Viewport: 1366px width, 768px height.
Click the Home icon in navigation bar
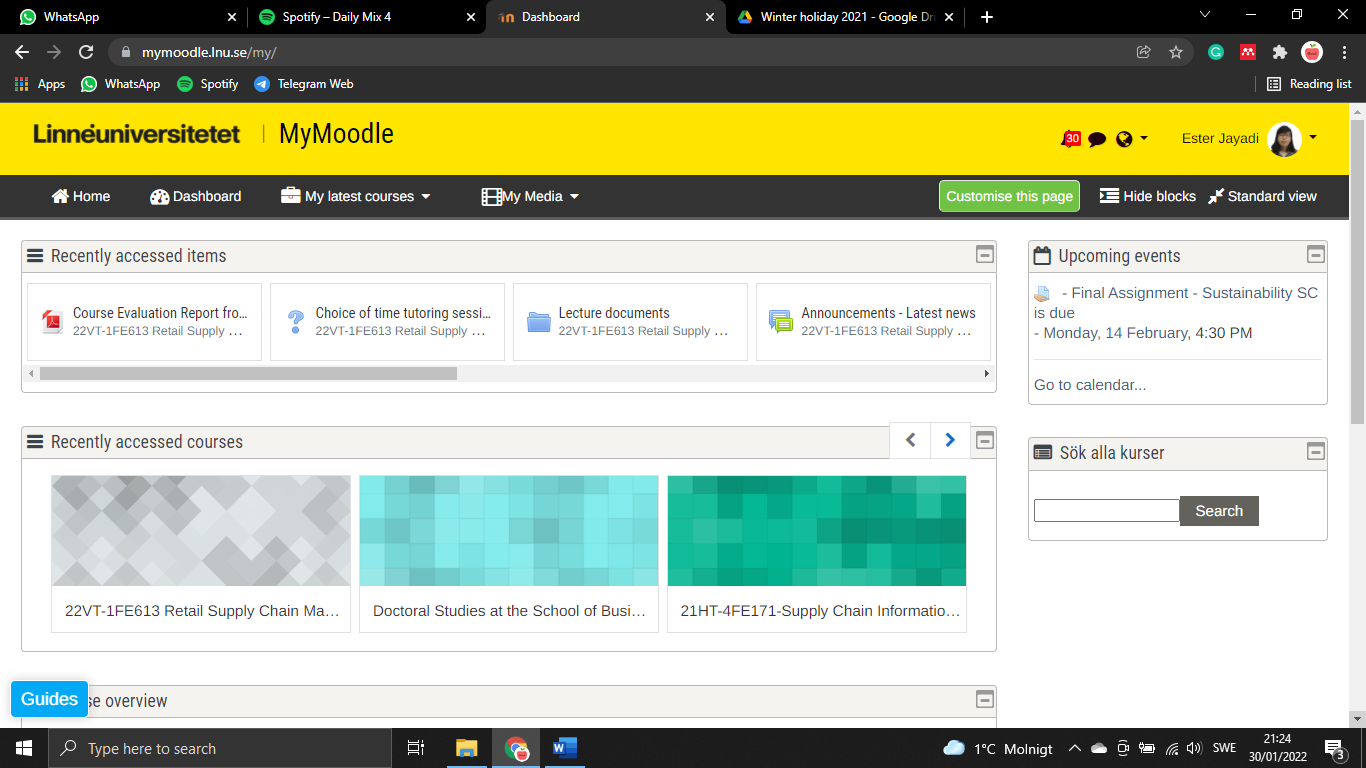[61, 196]
